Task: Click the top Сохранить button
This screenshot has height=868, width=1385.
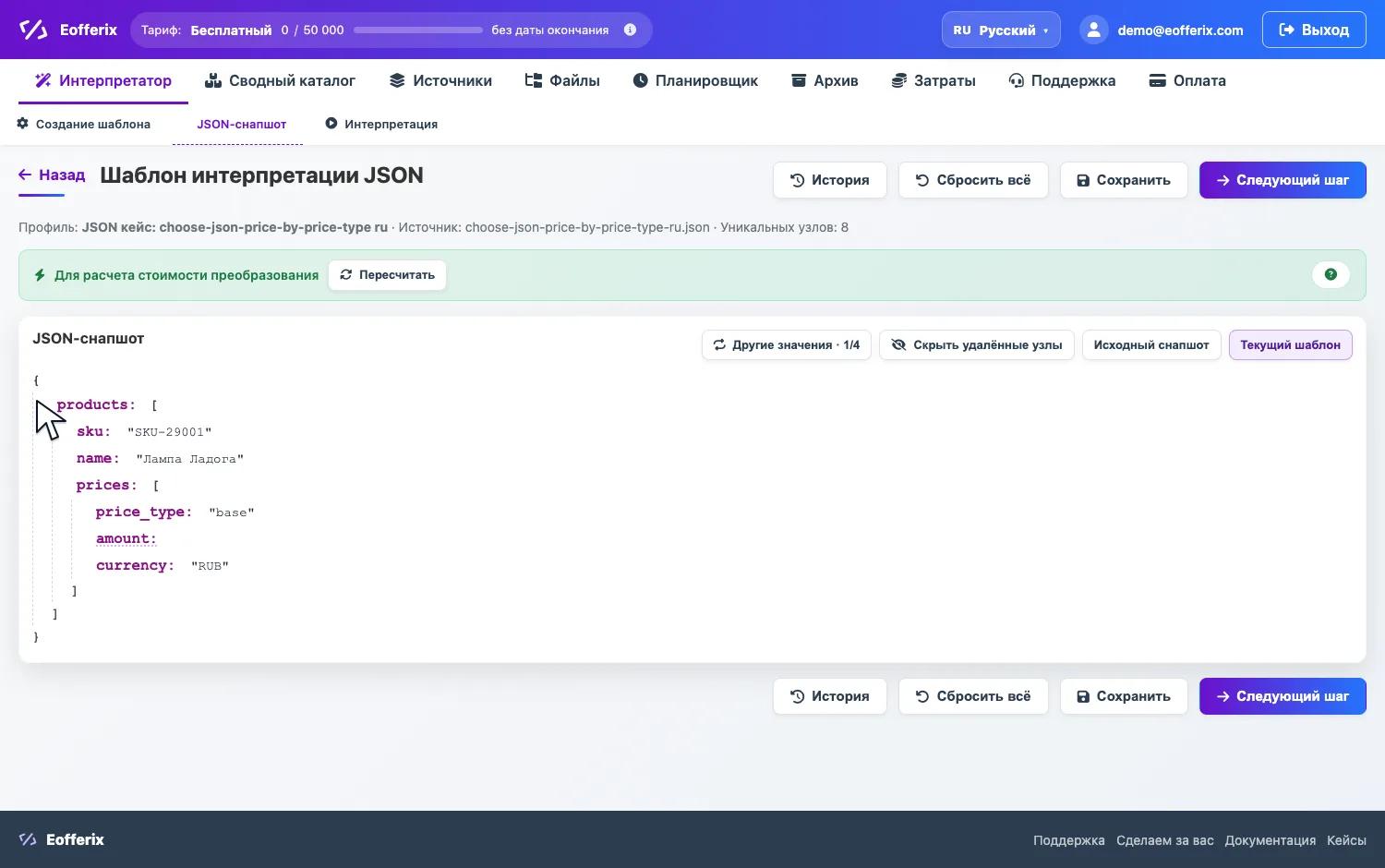Action: (1123, 180)
